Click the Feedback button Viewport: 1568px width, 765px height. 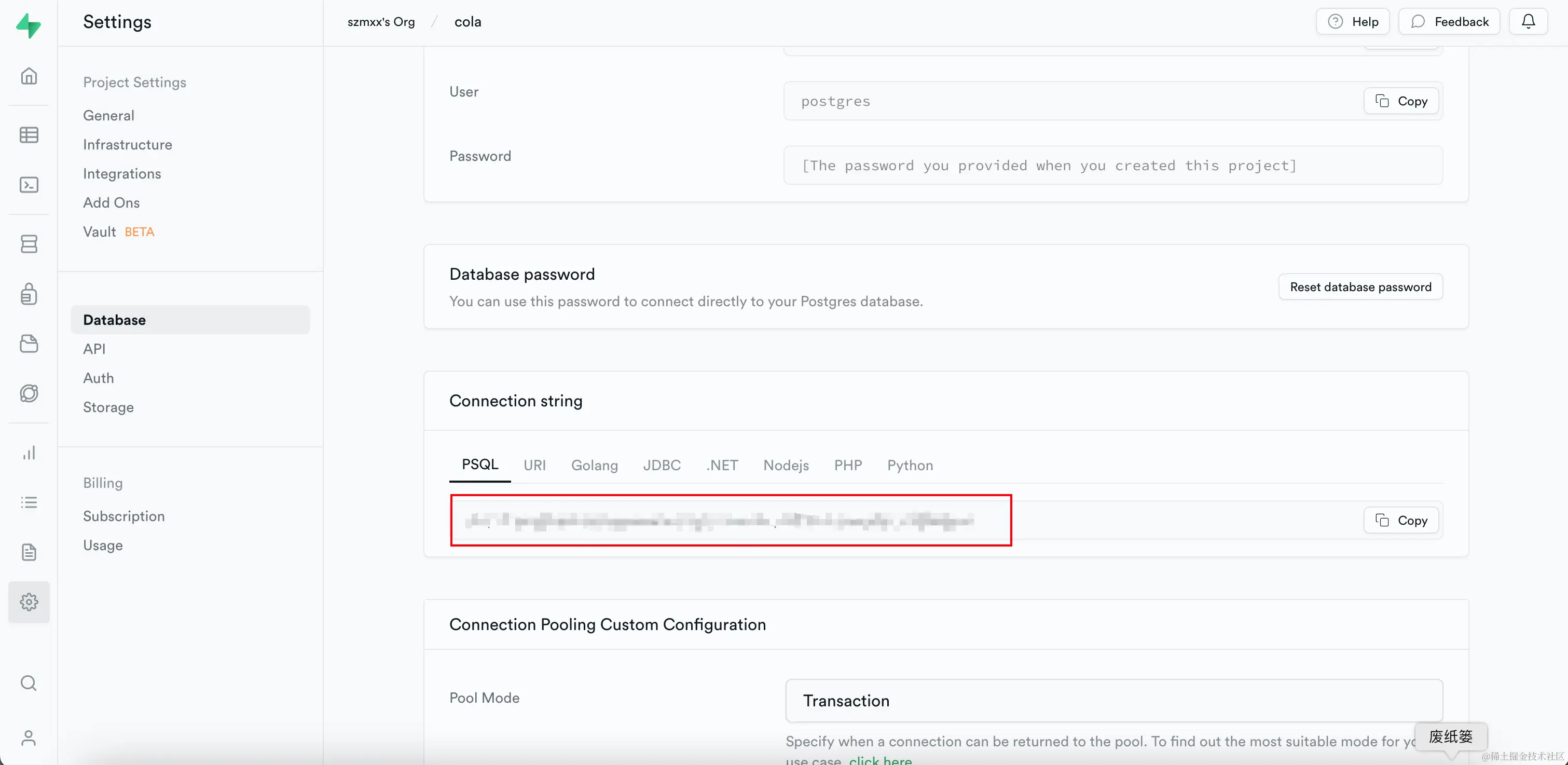point(1449,21)
